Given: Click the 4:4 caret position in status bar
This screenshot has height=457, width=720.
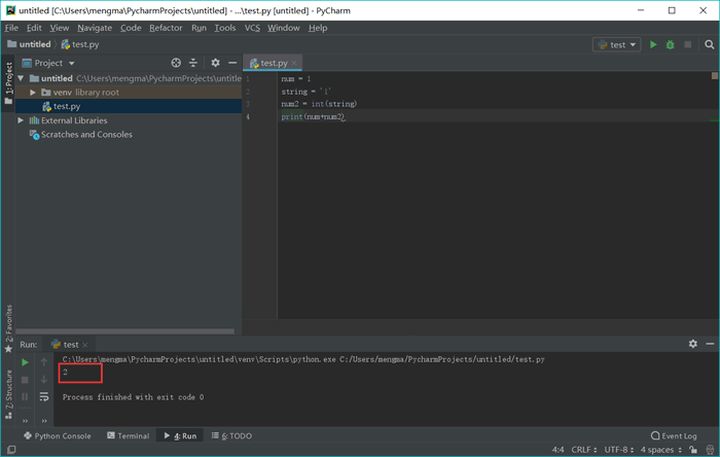Looking at the screenshot, I should [x=558, y=450].
